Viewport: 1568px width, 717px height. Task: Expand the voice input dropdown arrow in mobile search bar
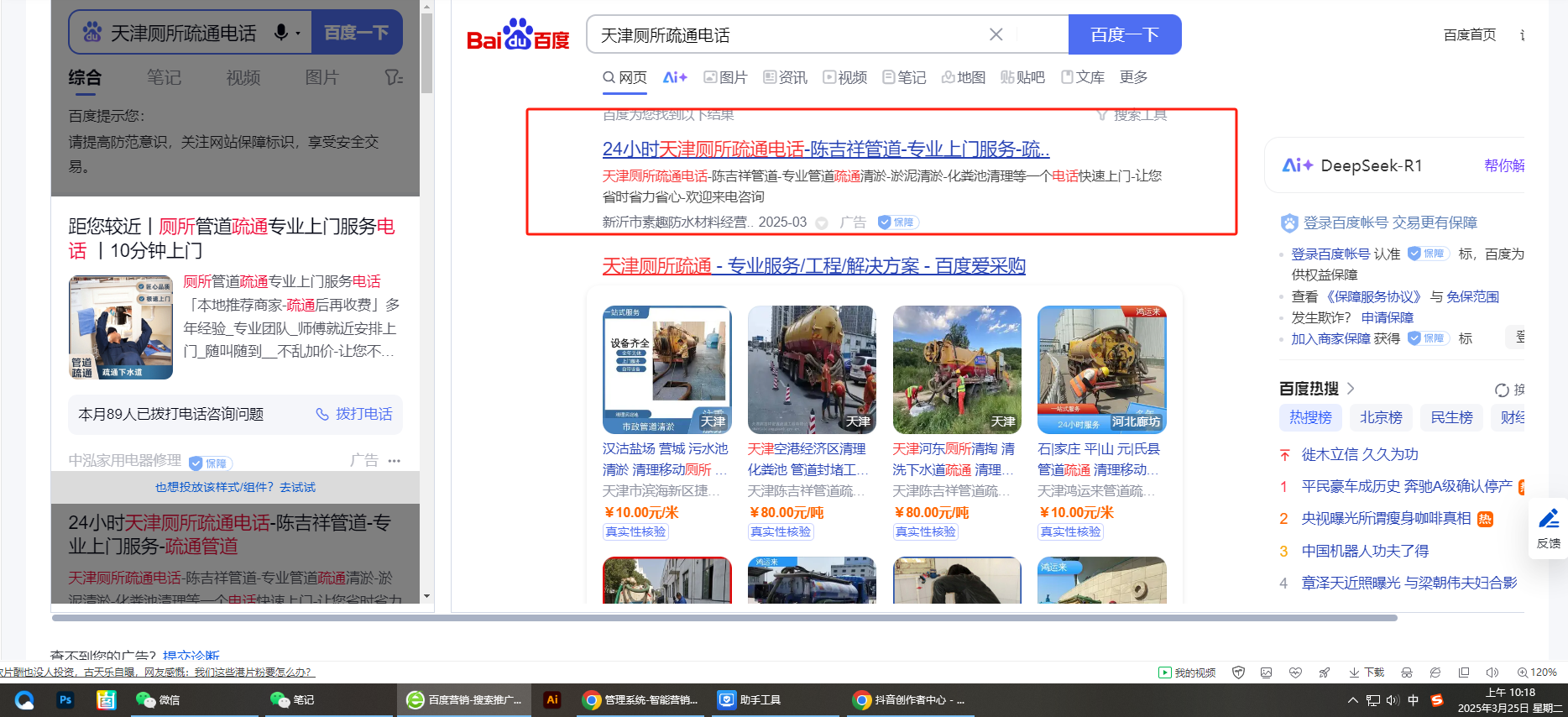(x=298, y=34)
